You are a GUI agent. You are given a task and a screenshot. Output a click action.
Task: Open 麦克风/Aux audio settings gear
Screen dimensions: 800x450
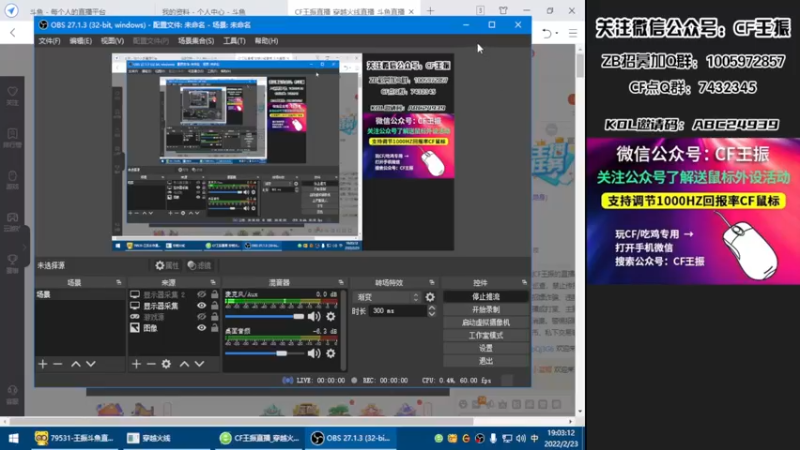[331, 316]
